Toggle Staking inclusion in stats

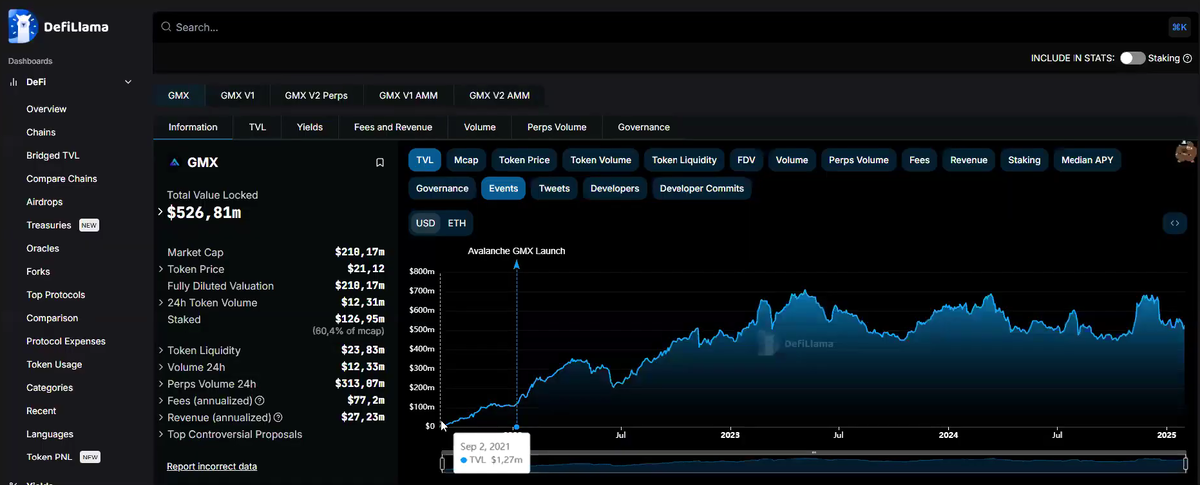point(1132,59)
